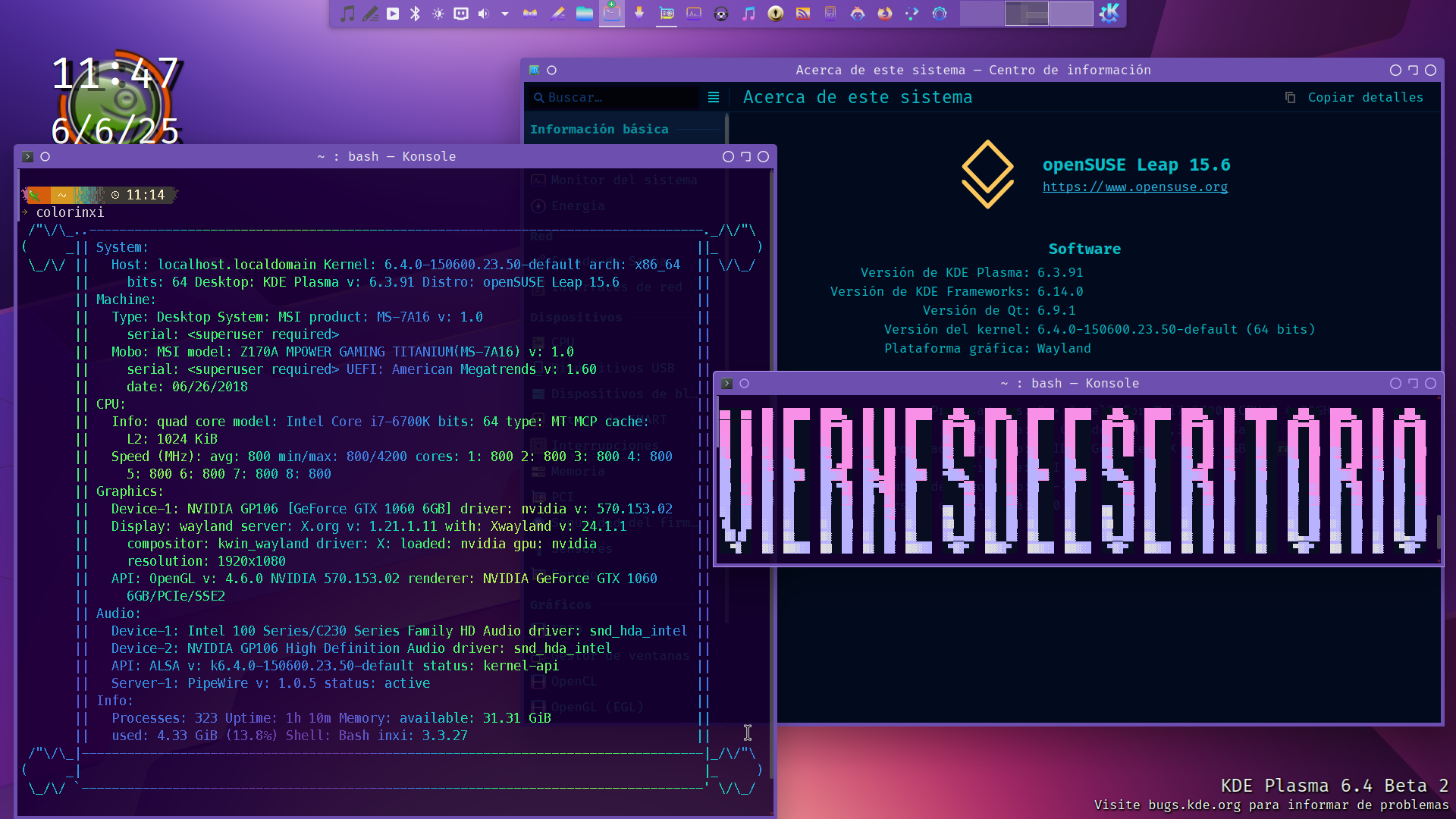Open the KeePass keyhole launcher

(776, 14)
